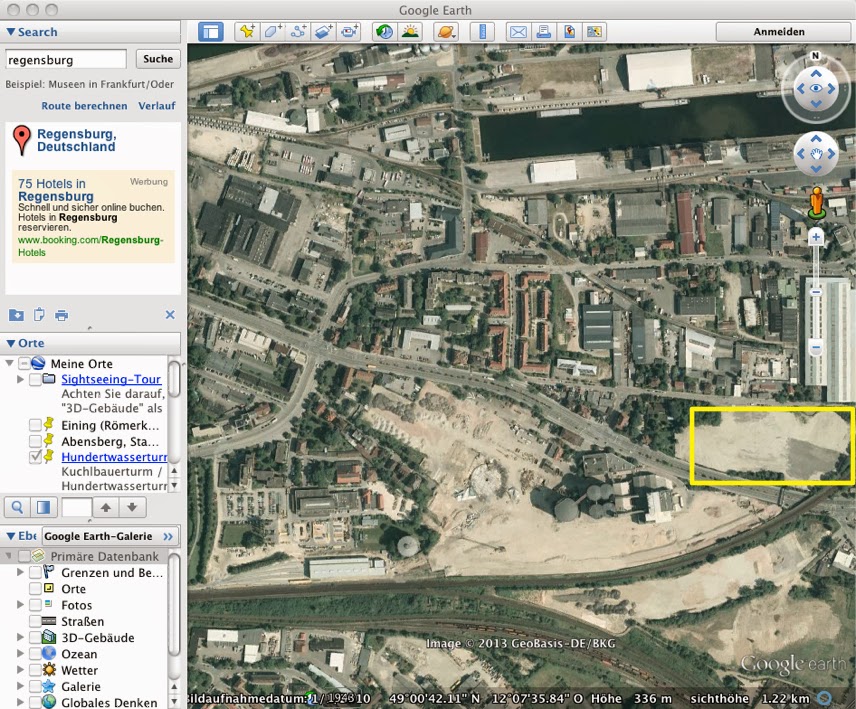Screen dimensions: 856x709
Task: Open the Regensburg, Deutschland search result
Action: point(76,140)
